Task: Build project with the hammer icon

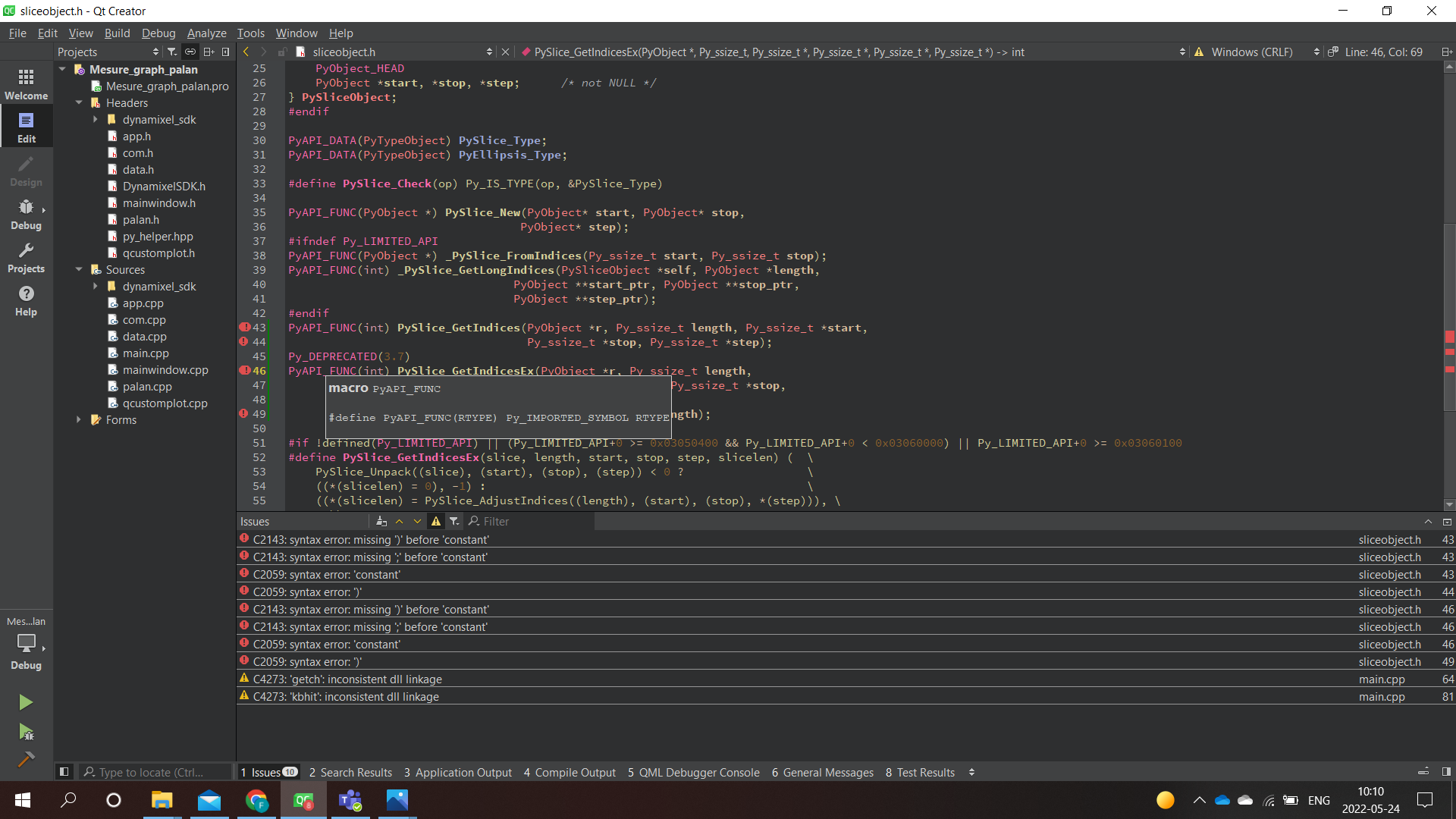Action: coord(26,759)
